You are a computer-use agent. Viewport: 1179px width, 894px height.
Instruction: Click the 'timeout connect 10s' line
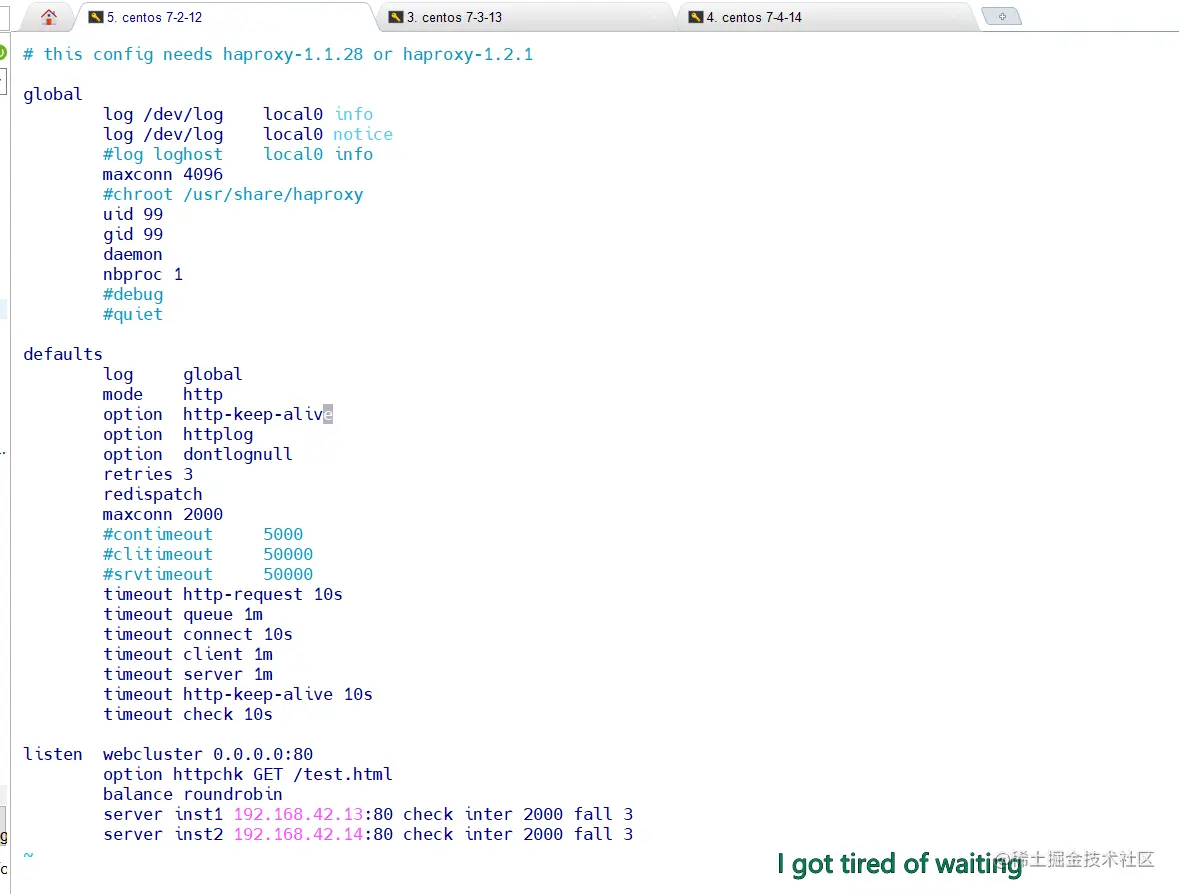198,635
